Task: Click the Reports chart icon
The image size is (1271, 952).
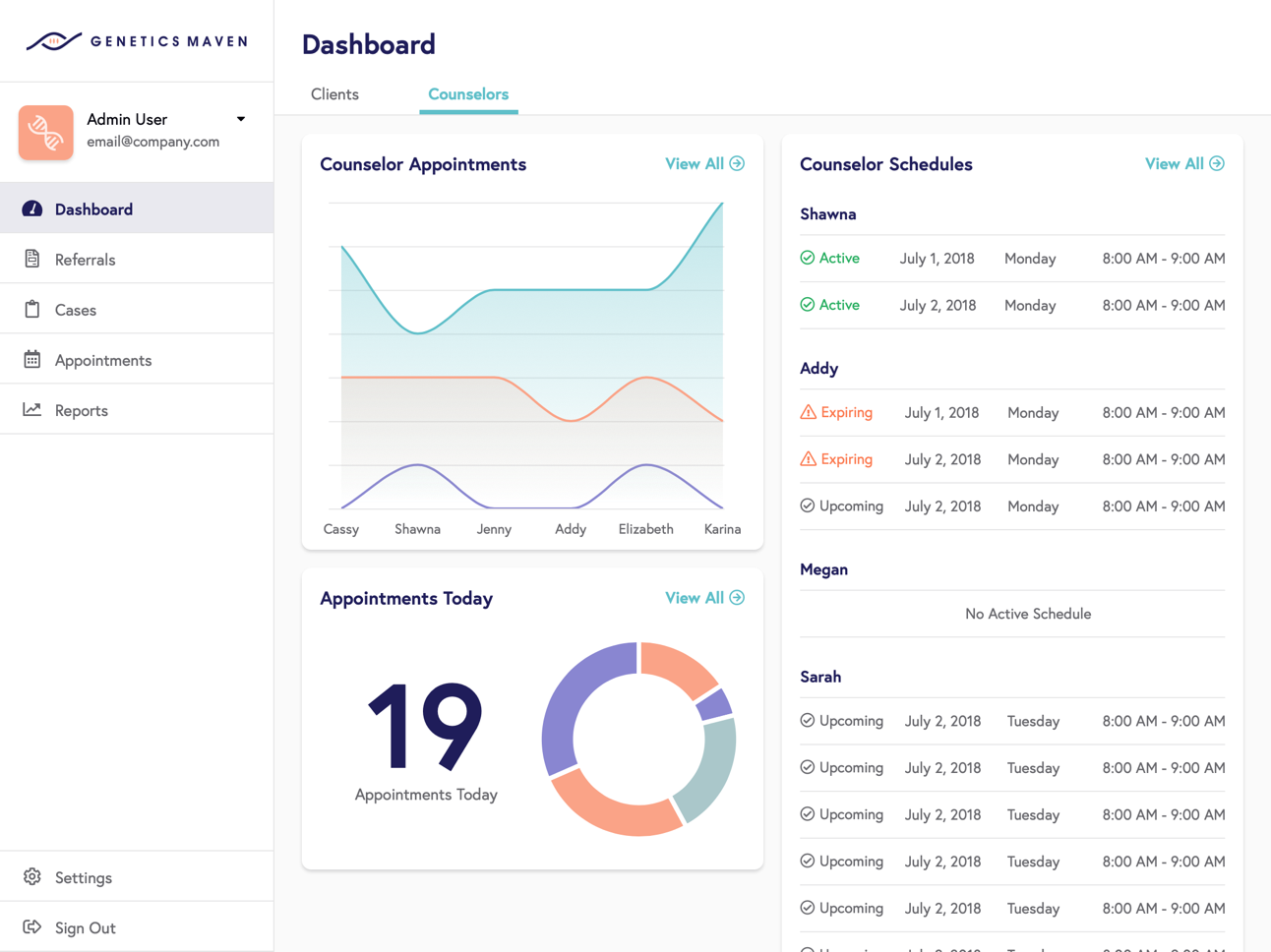Action: 32,409
